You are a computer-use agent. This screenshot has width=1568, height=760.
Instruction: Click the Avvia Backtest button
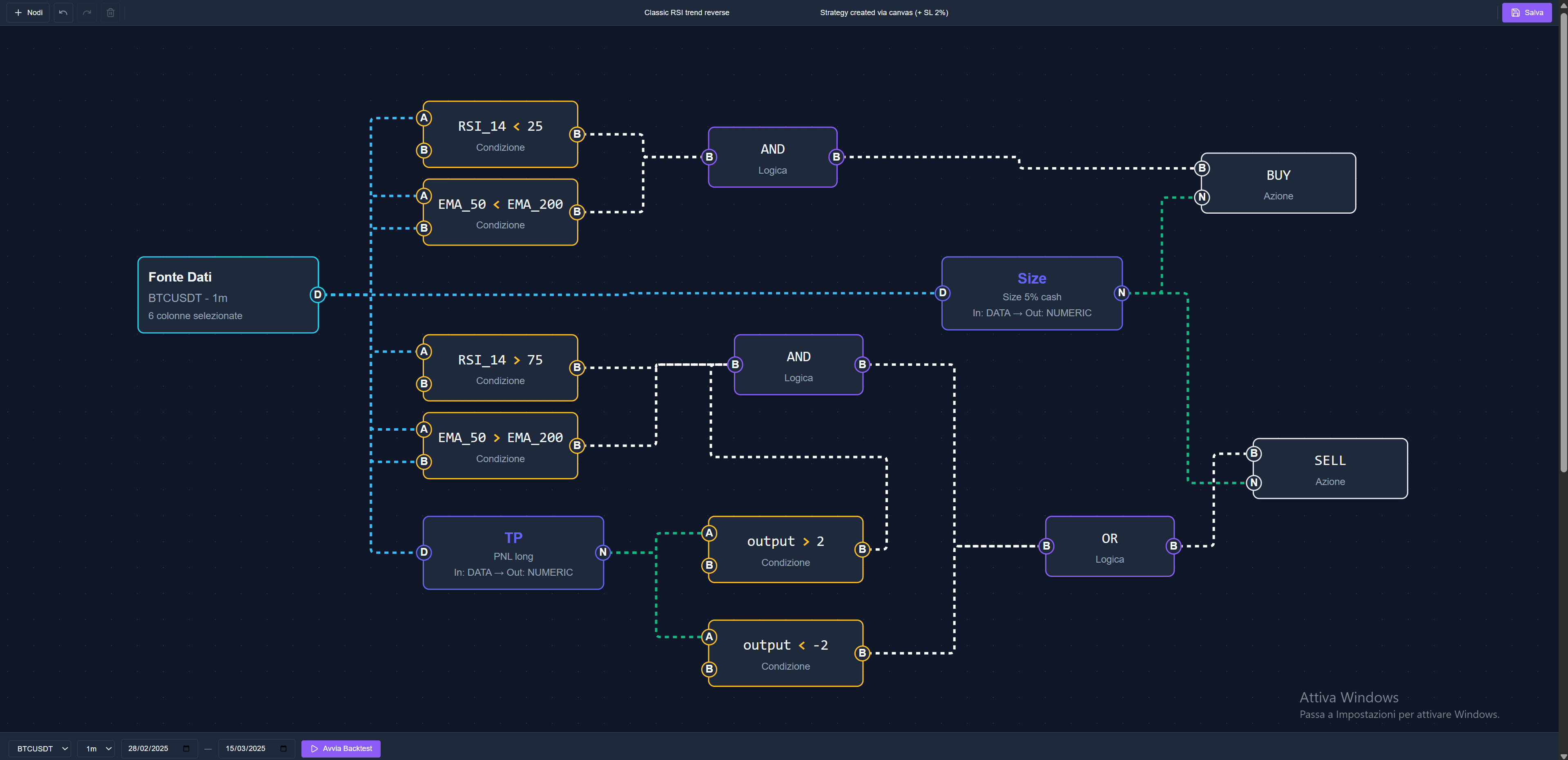[340, 749]
